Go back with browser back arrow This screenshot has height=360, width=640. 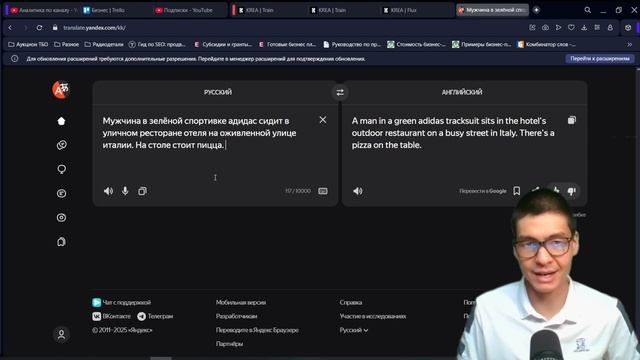(10, 28)
